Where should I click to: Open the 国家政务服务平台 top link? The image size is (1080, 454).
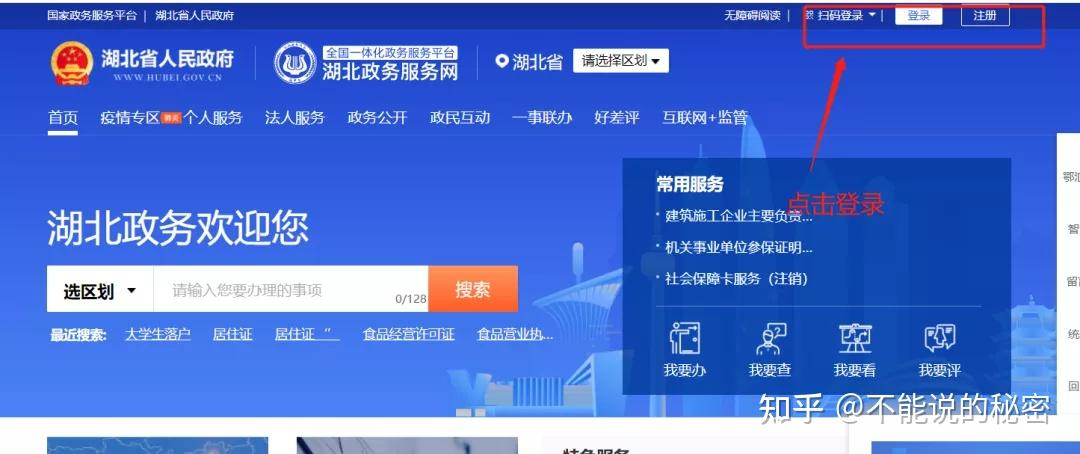click(92, 16)
